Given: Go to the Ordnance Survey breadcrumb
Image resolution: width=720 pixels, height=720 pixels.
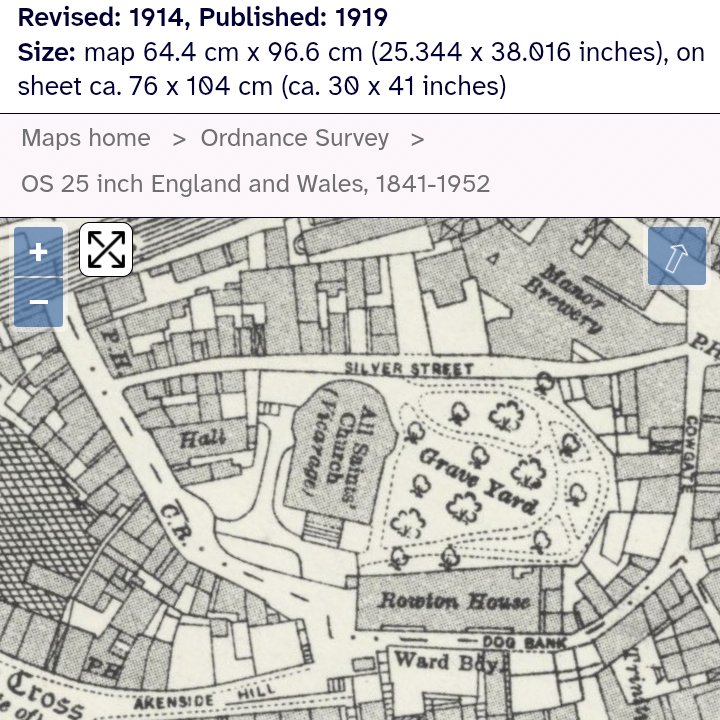Looking at the screenshot, I should 295,138.
